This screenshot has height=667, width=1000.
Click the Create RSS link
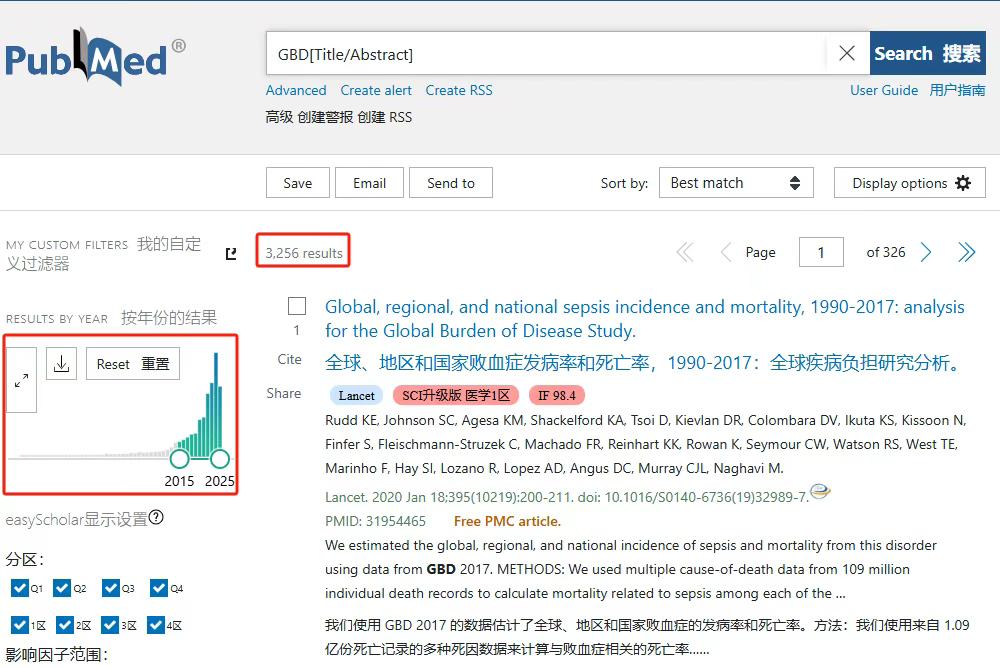click(x=459, y=91)
